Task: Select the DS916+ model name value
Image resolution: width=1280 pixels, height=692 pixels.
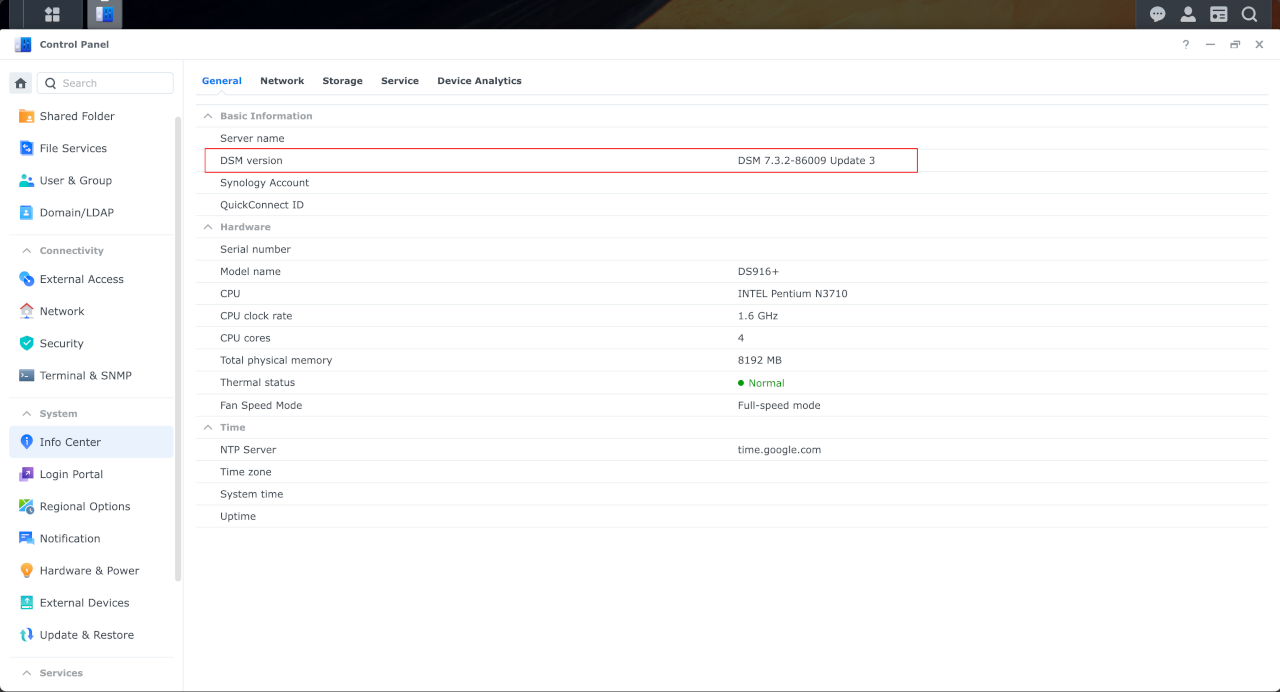Action: coord(758,271)
